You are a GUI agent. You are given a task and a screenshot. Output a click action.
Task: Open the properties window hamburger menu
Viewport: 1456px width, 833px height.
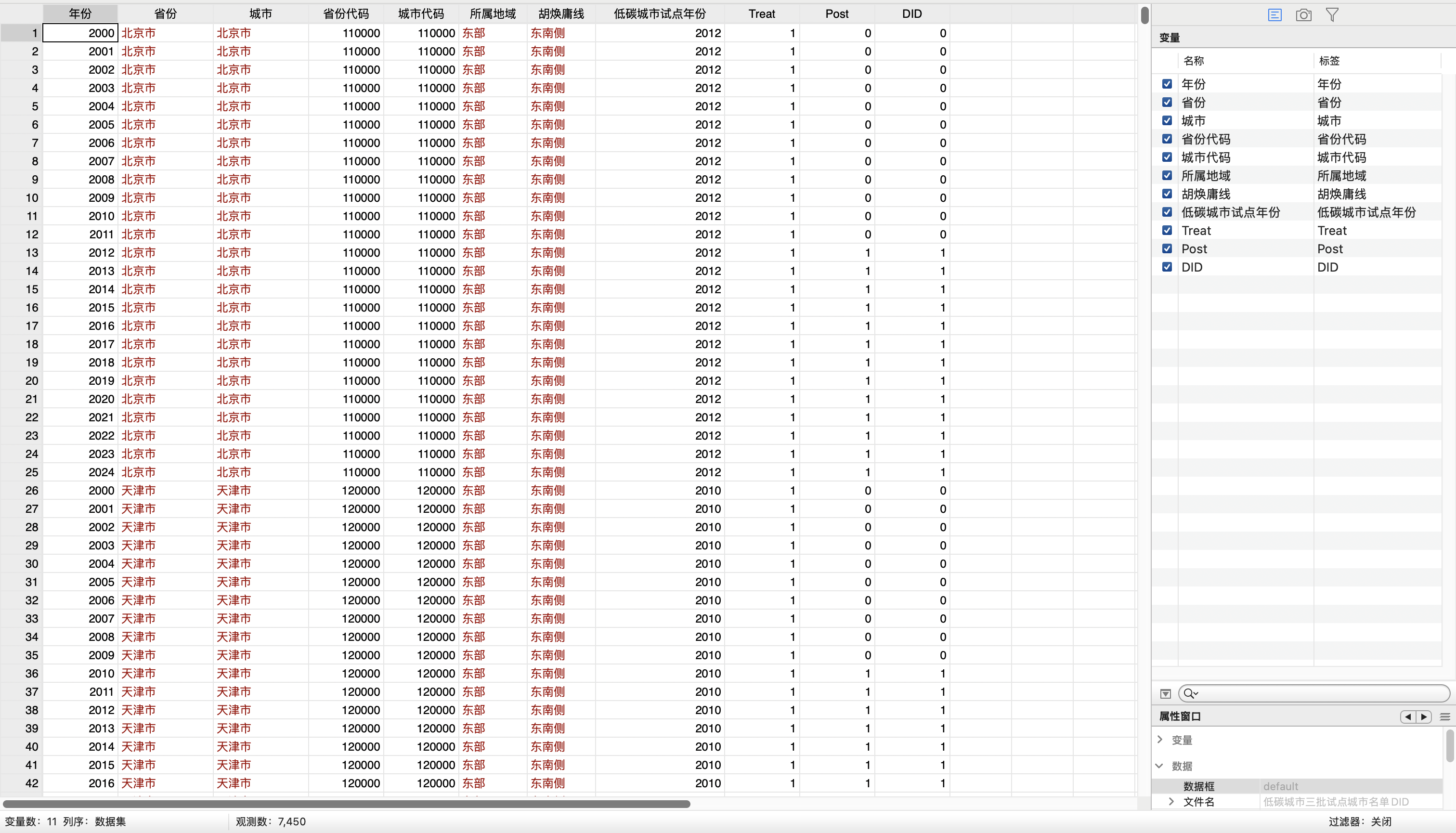point(1445,716)
